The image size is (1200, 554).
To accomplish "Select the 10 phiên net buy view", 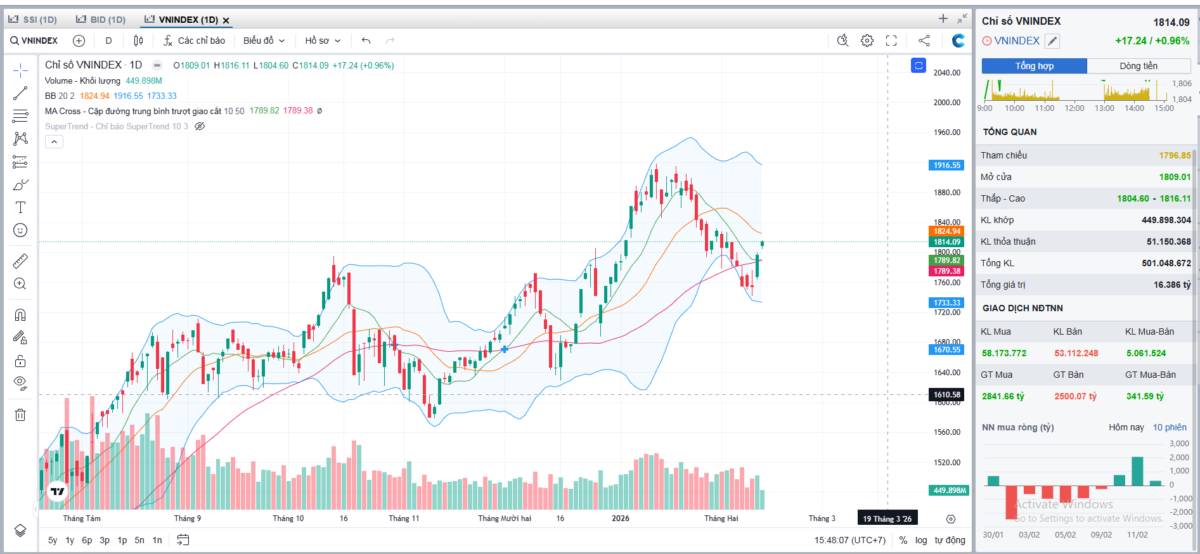I will point(1170,427).
